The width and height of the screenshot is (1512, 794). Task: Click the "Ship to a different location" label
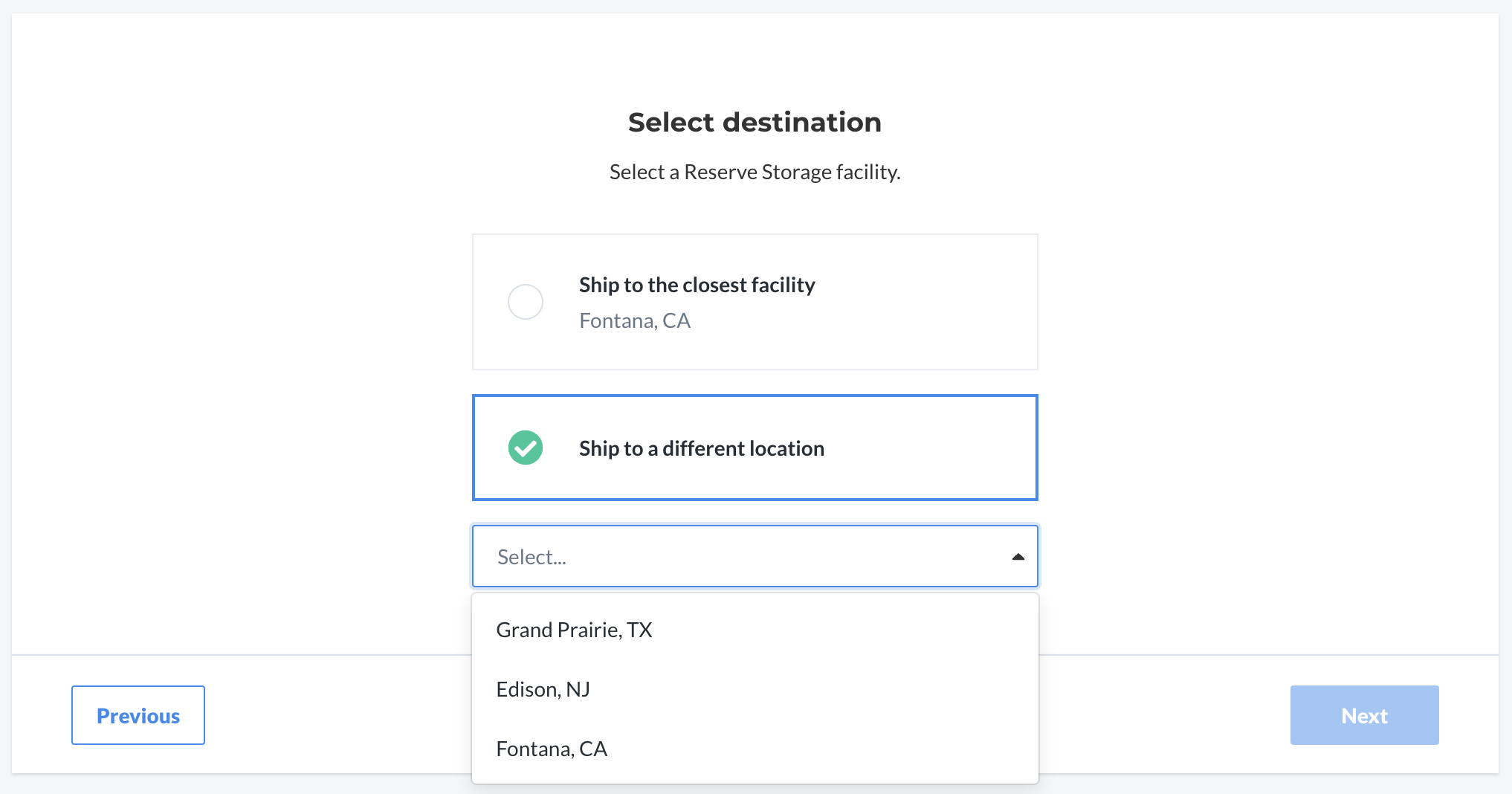[x=702, y=448]
